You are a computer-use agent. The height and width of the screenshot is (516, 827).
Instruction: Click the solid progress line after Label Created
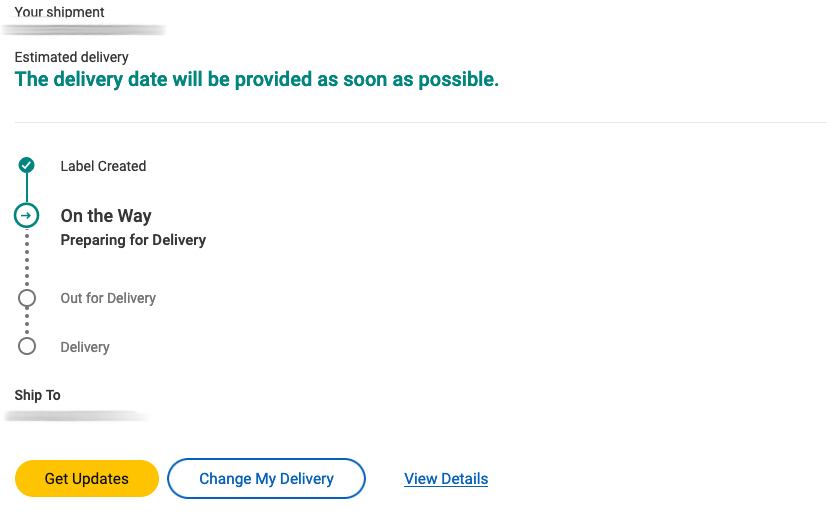(26, 188)
